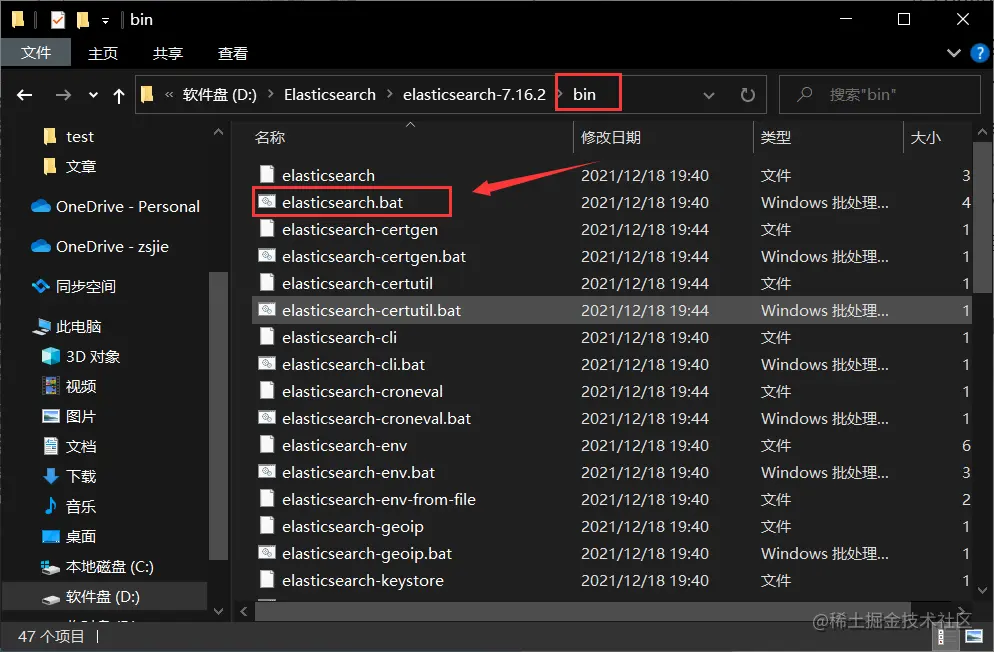Click the Properties quick access checkmark icon
994x652 pixels.
coord(58,20)
